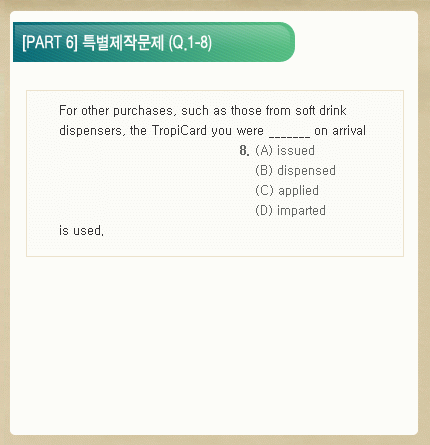Click the phrase "on arrival"
The height and width of the screenshot is (445, 430).
coord(340,131)
